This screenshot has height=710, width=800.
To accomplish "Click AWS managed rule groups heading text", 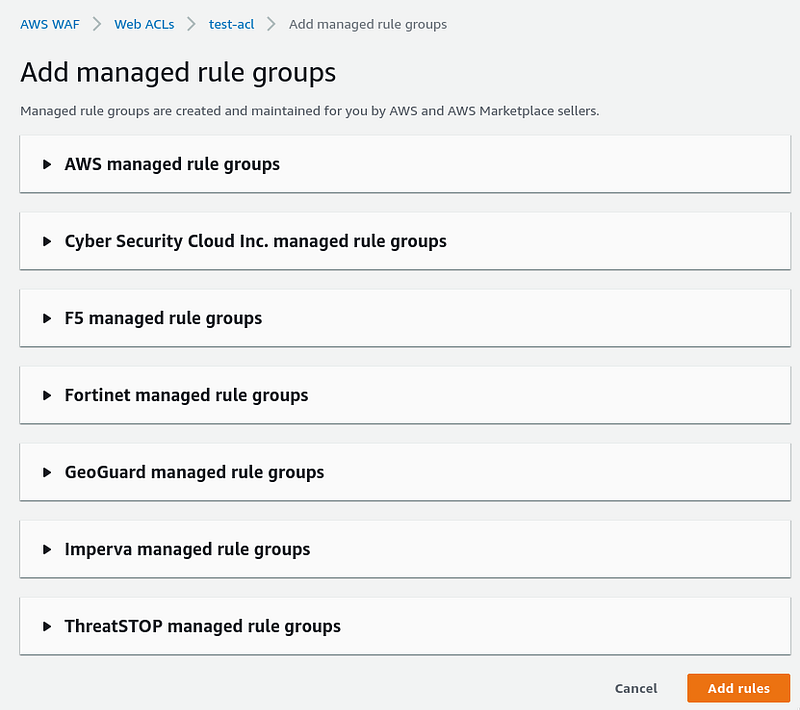I will click(172, 164).
